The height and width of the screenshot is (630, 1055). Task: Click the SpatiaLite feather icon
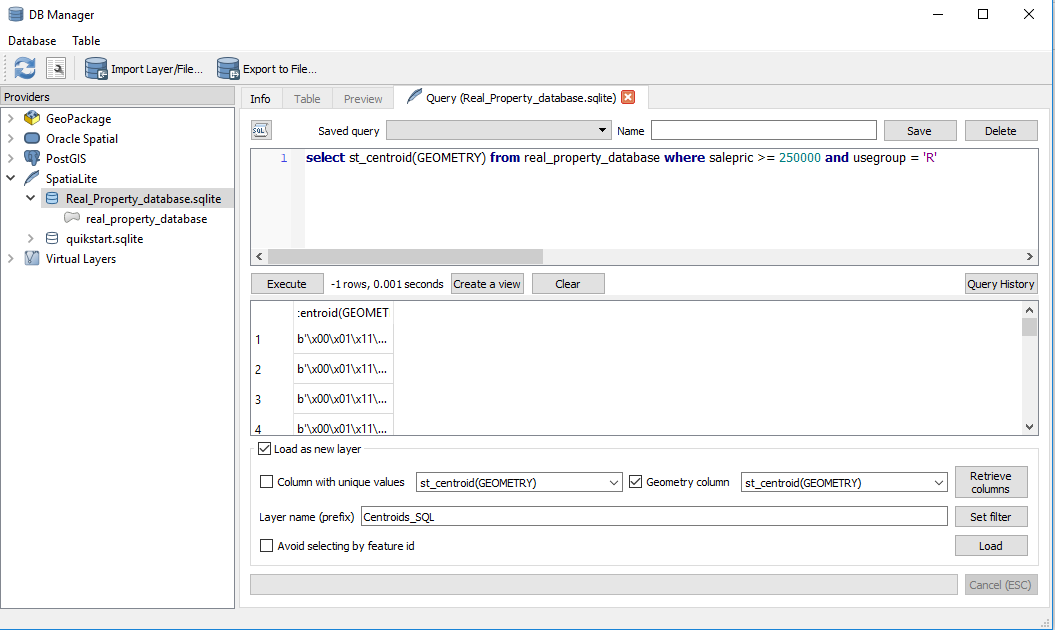32,178
